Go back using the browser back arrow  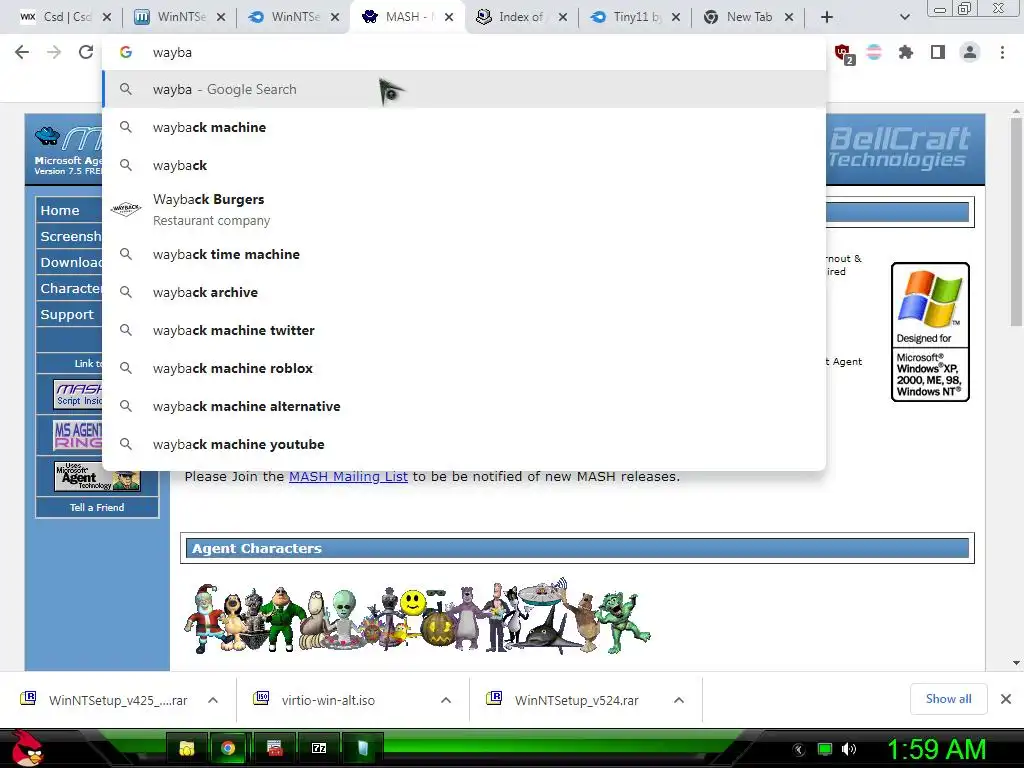(x=22, y=52)
